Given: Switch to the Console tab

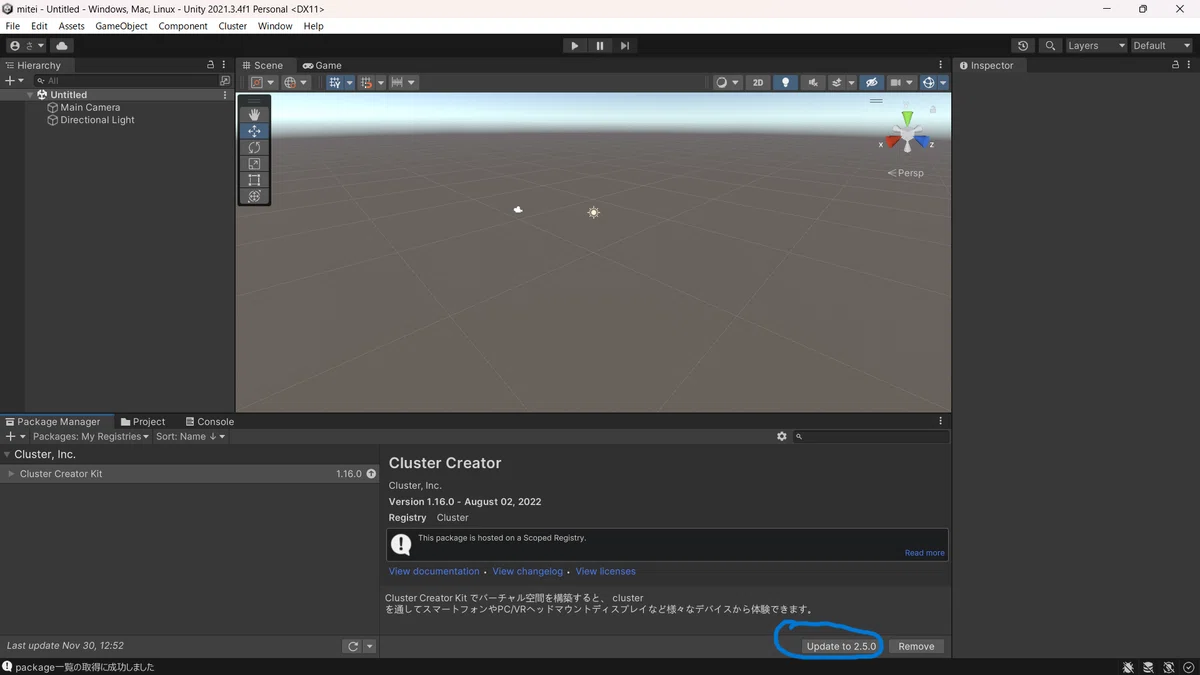Looking at the screenshot, I should (208, 422).
